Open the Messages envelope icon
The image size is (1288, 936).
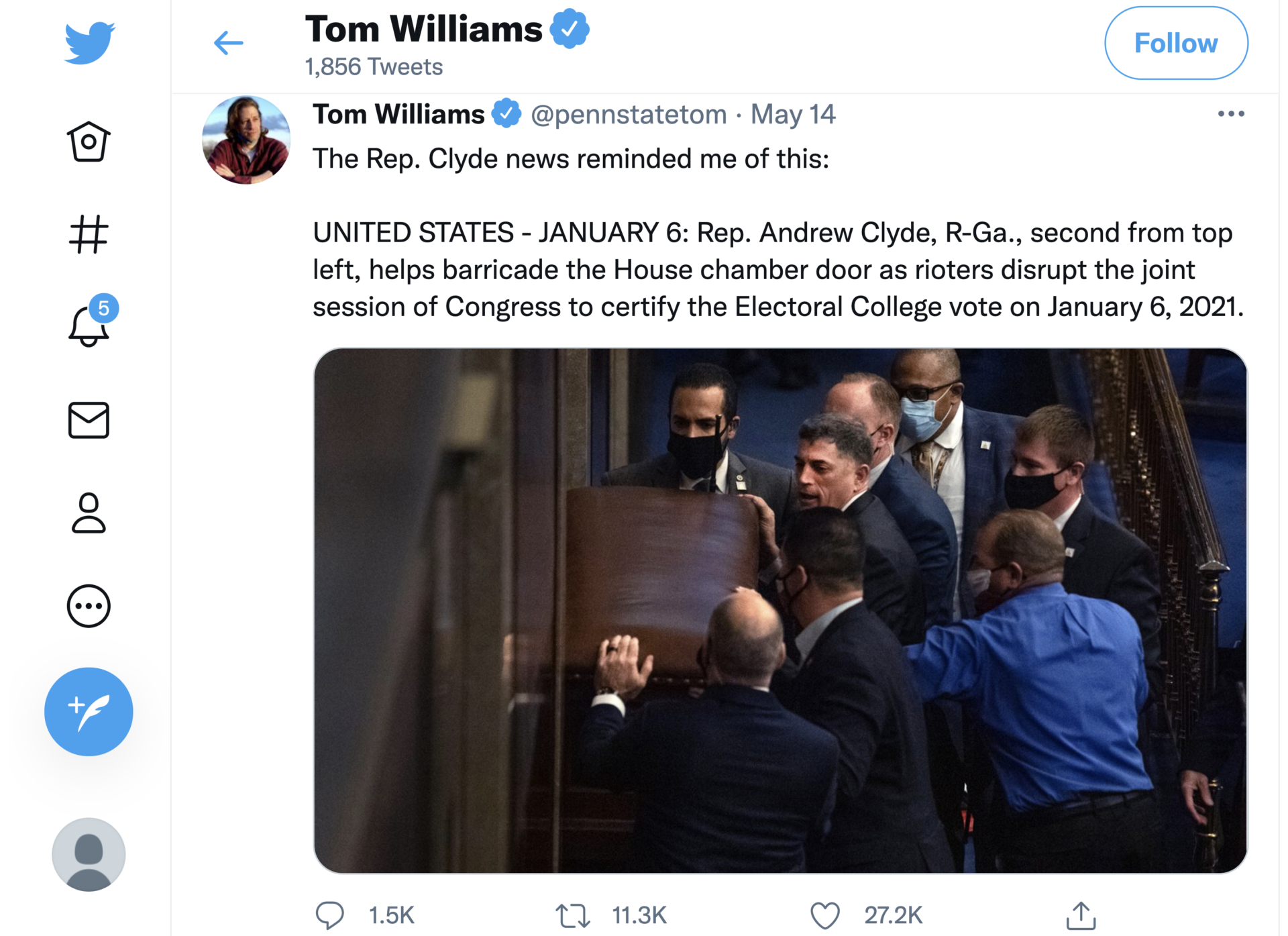click(89, 421)
